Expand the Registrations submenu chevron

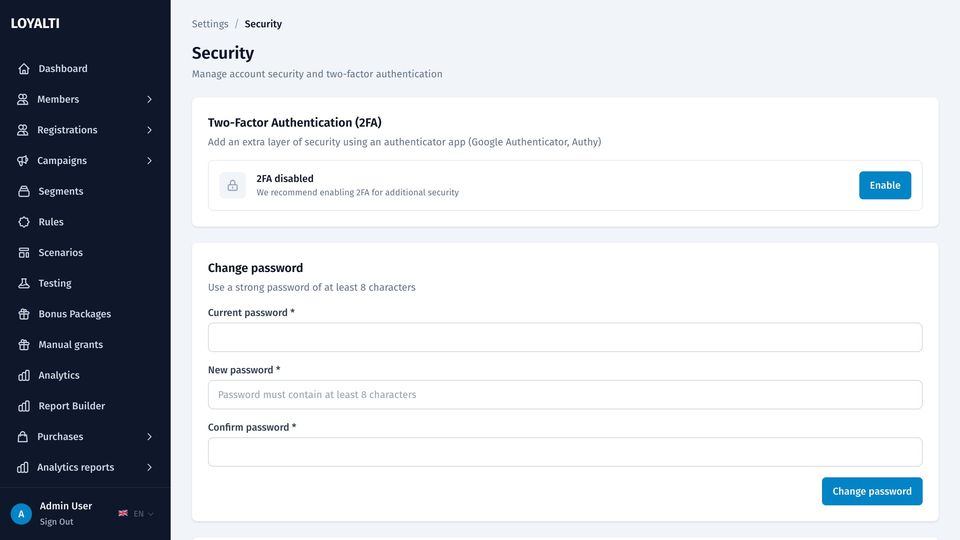[149, 130]
